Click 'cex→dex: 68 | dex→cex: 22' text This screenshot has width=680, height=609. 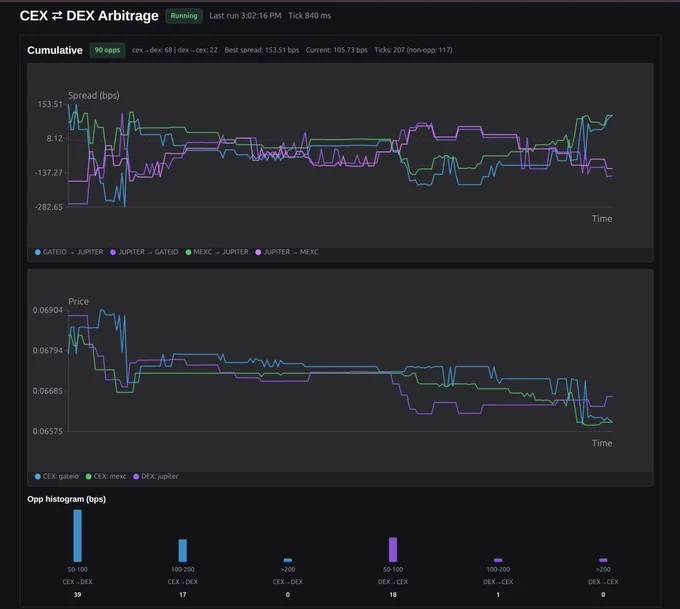click(x=175, y=50)
